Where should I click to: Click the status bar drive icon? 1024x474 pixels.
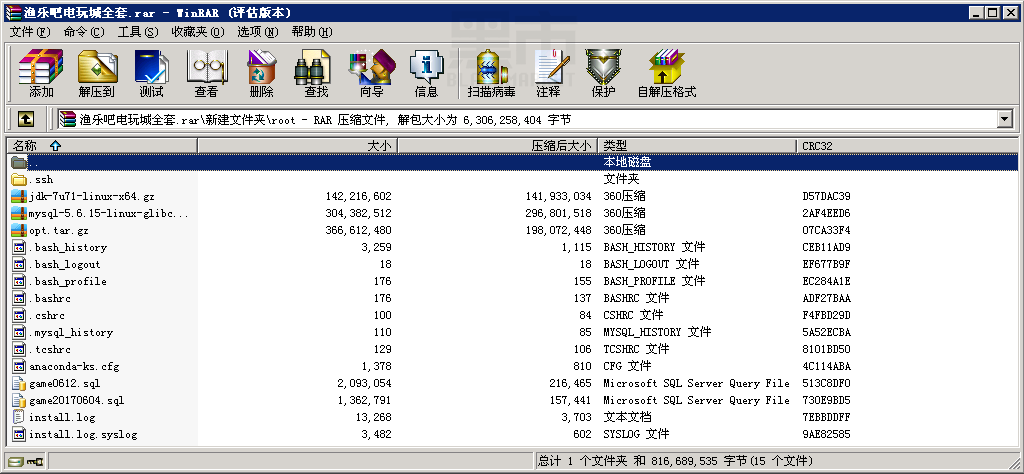(16, 461)
